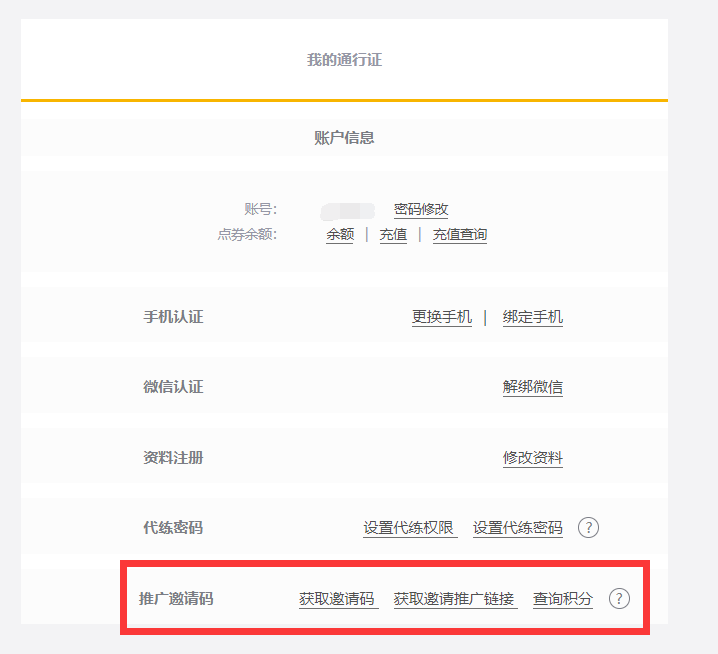Image resolution: width=718 pixels, height=654 pixels.
Task: Show help icon next to 设置代练密码
Action: [x=588, y=528]
